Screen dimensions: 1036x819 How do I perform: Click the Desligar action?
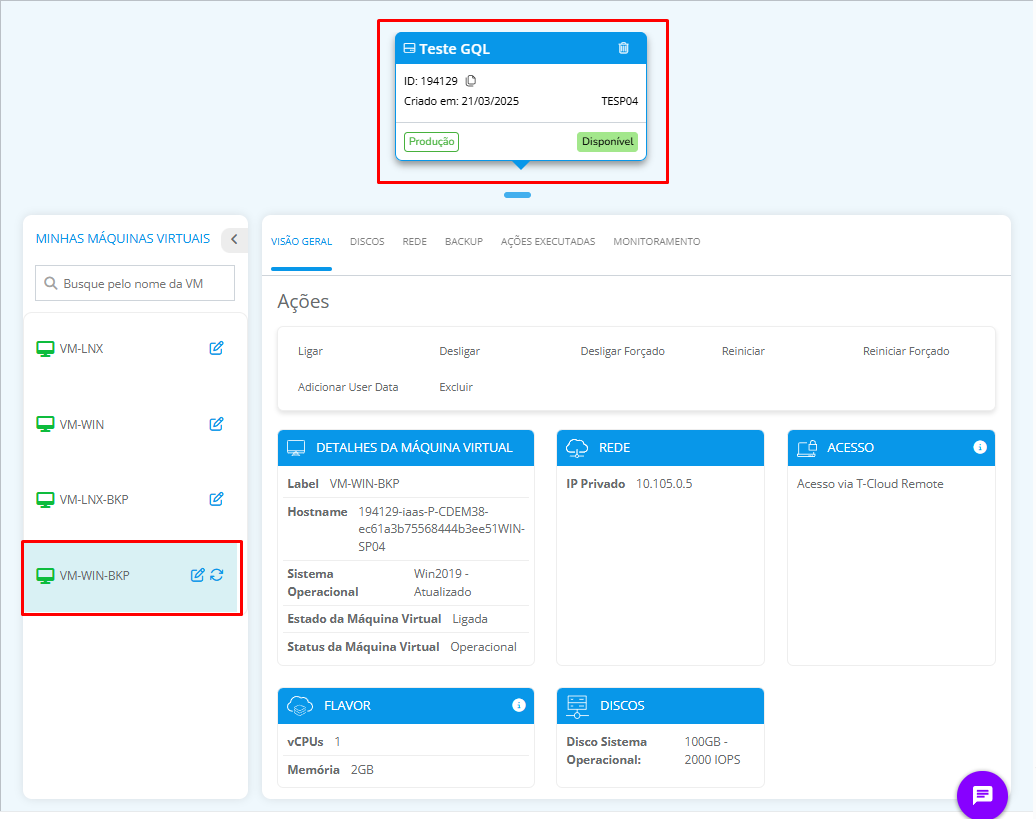(459, 351)
